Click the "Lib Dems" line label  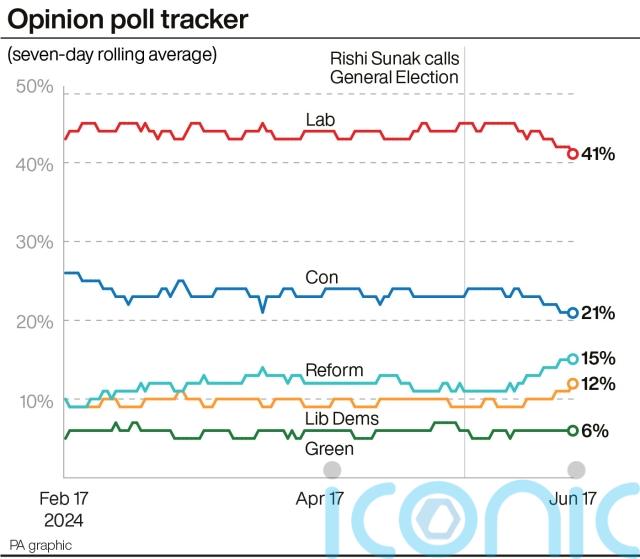340,418
